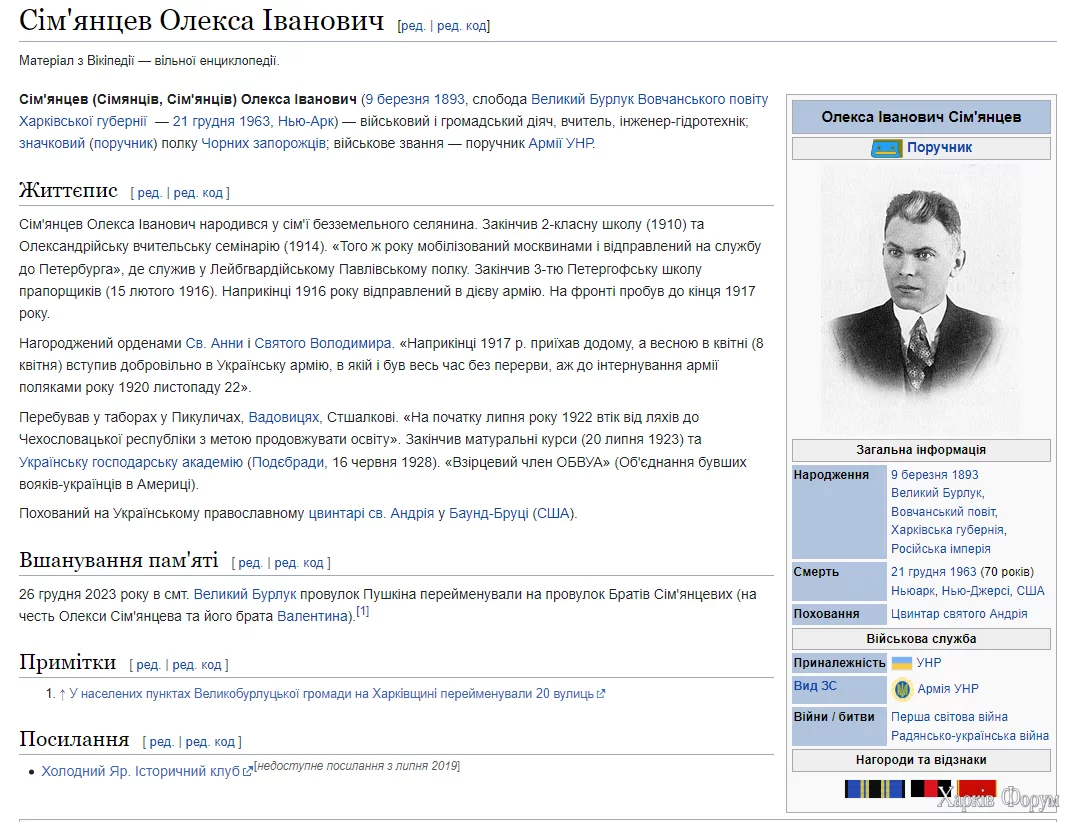This screenshot has width=1076, height=822.
Task: Open 'ред. код' for the Життєпис section
Action: (198, 193)
